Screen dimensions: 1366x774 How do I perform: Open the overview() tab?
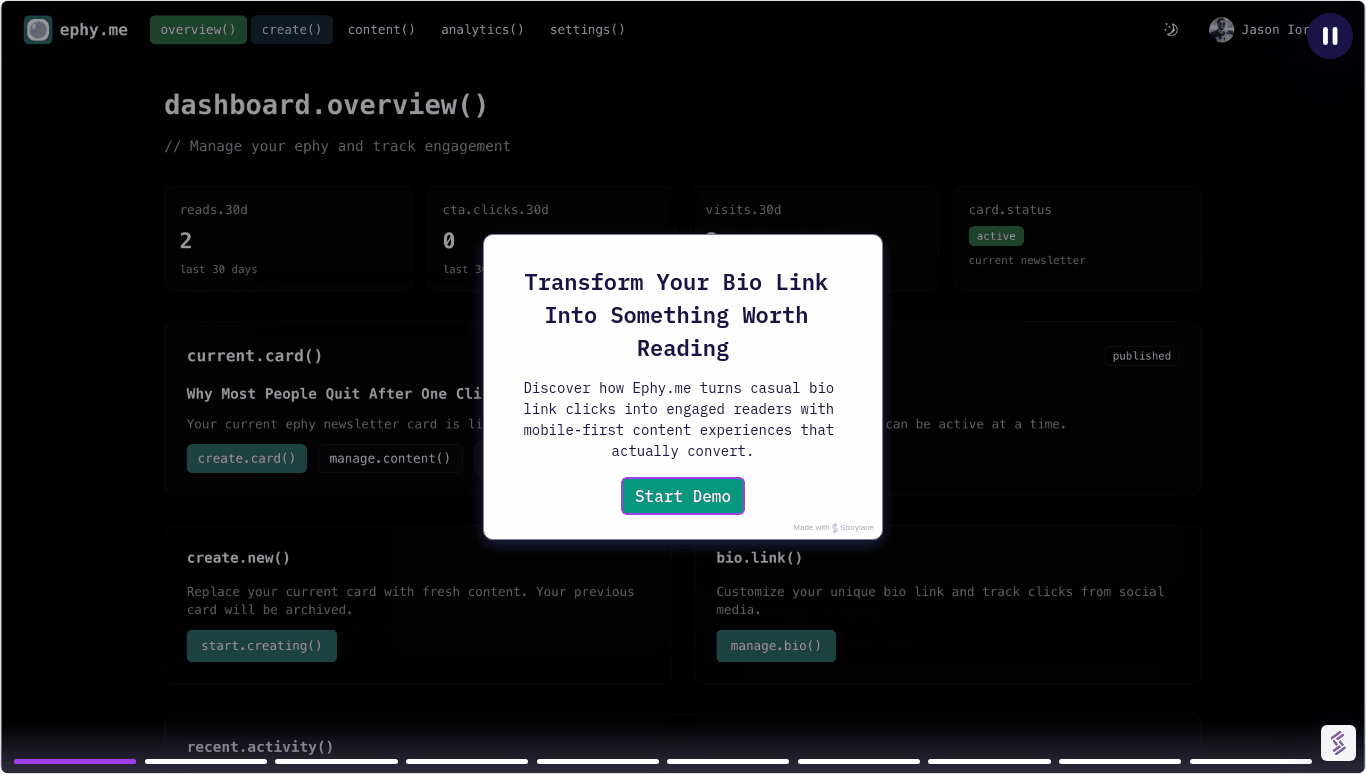(x=198, y=30)
